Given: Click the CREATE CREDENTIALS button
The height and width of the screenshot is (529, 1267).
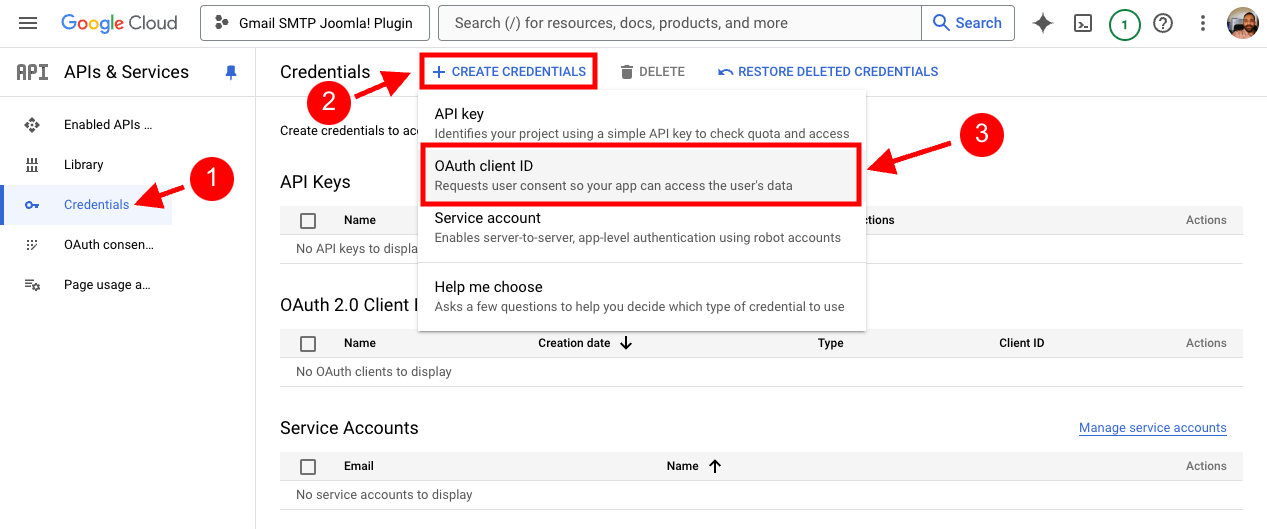Looking at the screenshot, I should click(x=509, y=72).
